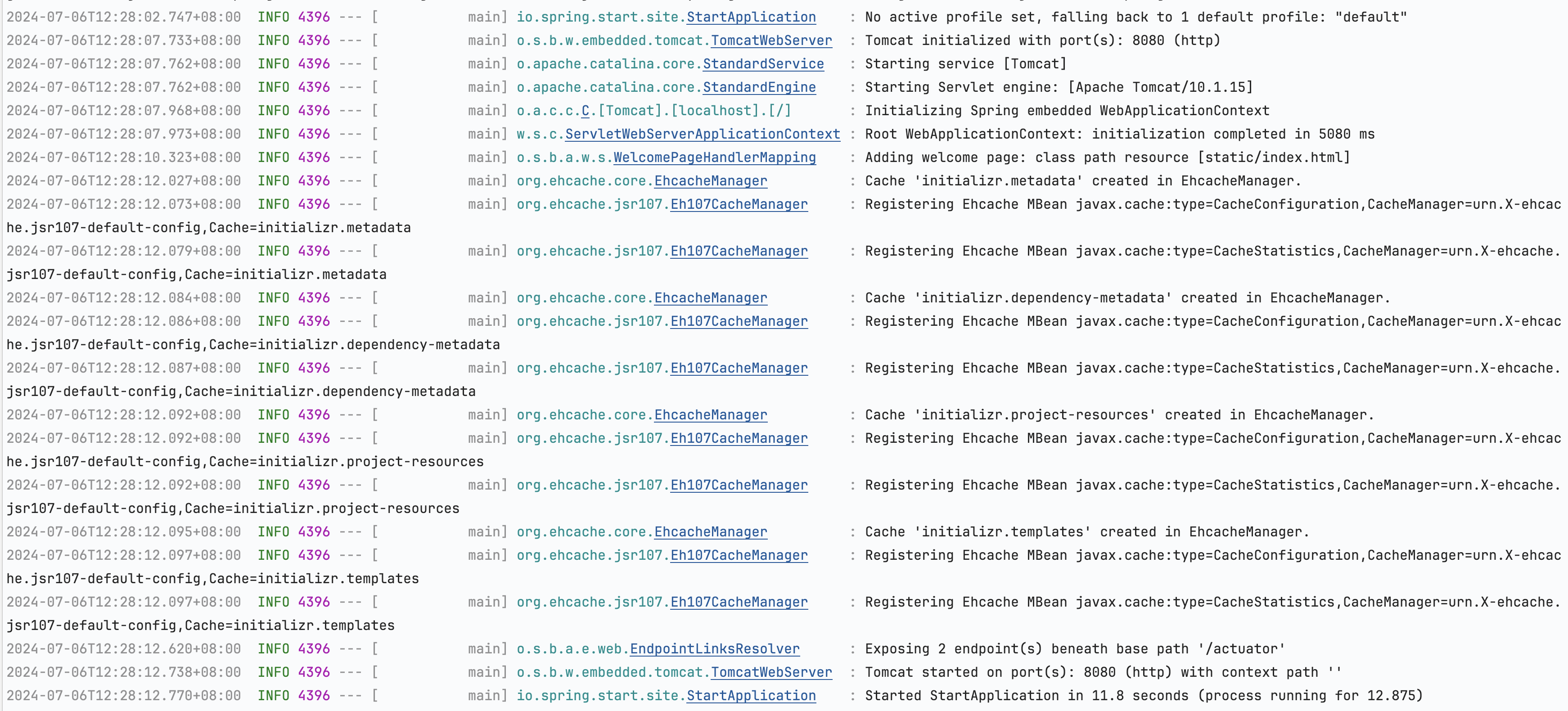Viewport: 1568px width, 711px height.
Task: Click Eh107CacheManager link at timestamp 12:28:12.073
Action: click(x=739, y=205)
